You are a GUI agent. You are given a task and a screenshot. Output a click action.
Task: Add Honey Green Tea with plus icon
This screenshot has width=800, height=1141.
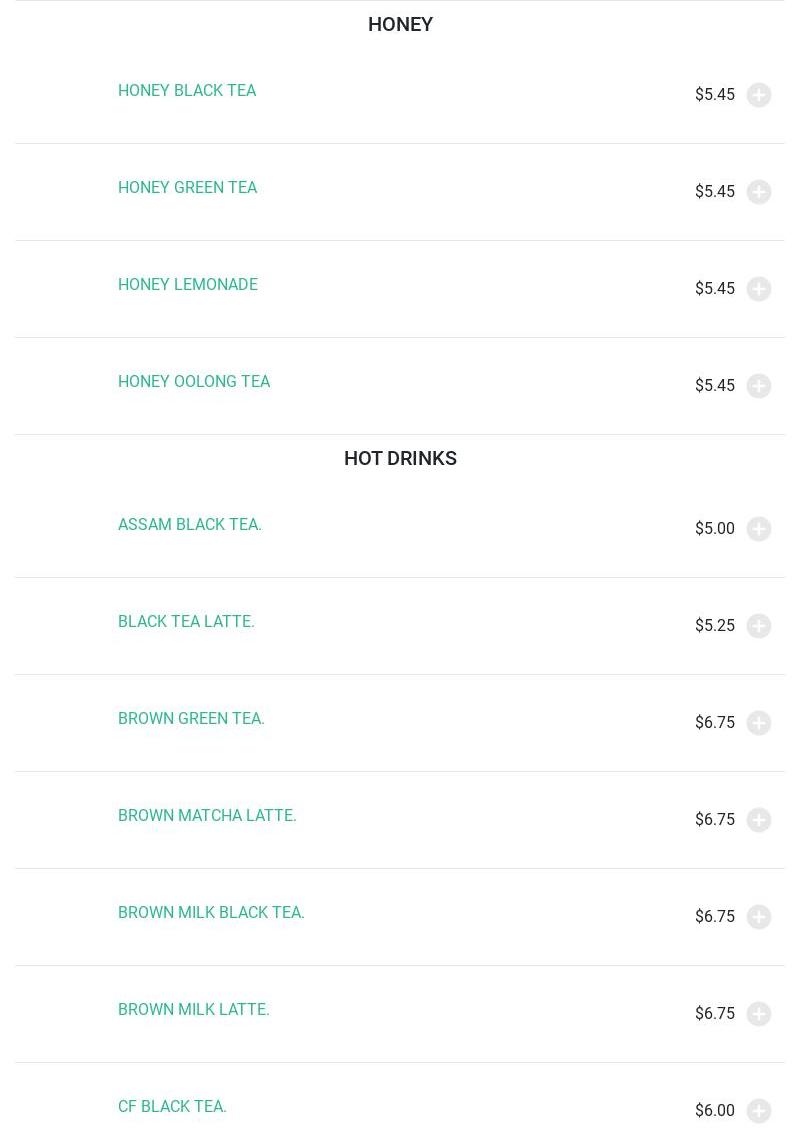[x=759, y=192]
